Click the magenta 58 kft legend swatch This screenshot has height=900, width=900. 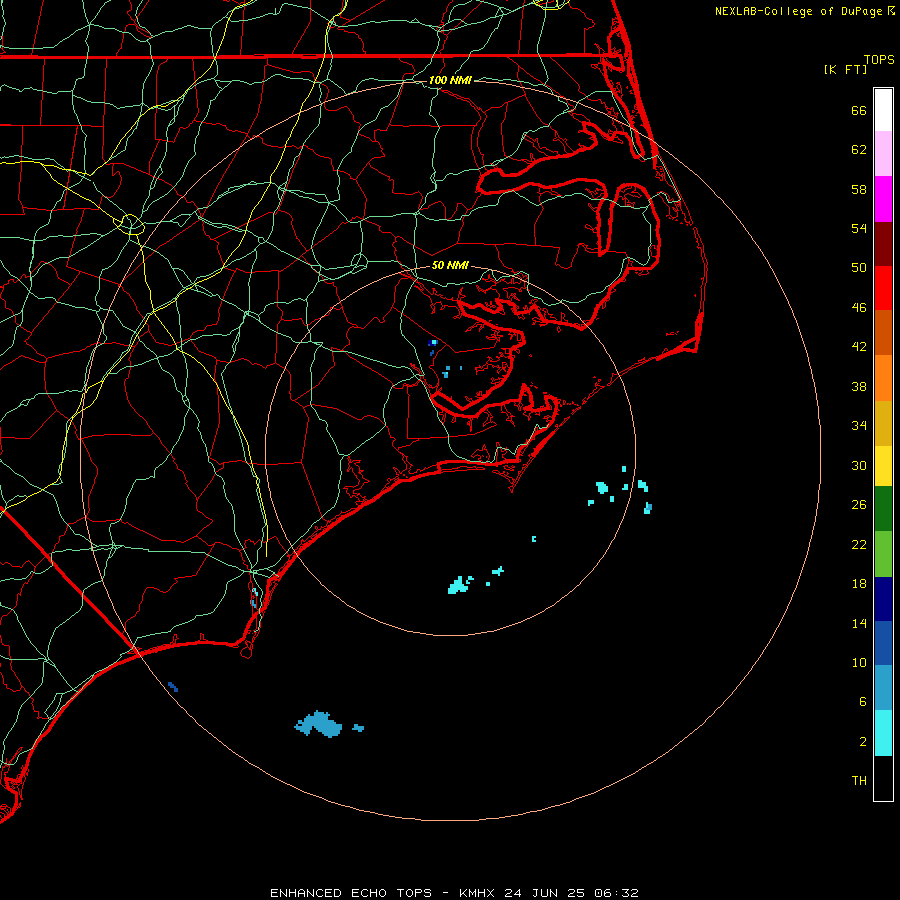[883, 199]
